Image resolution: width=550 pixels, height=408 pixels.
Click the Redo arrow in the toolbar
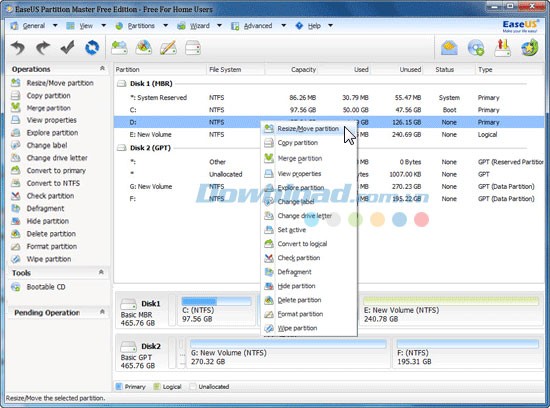(42, 48)
